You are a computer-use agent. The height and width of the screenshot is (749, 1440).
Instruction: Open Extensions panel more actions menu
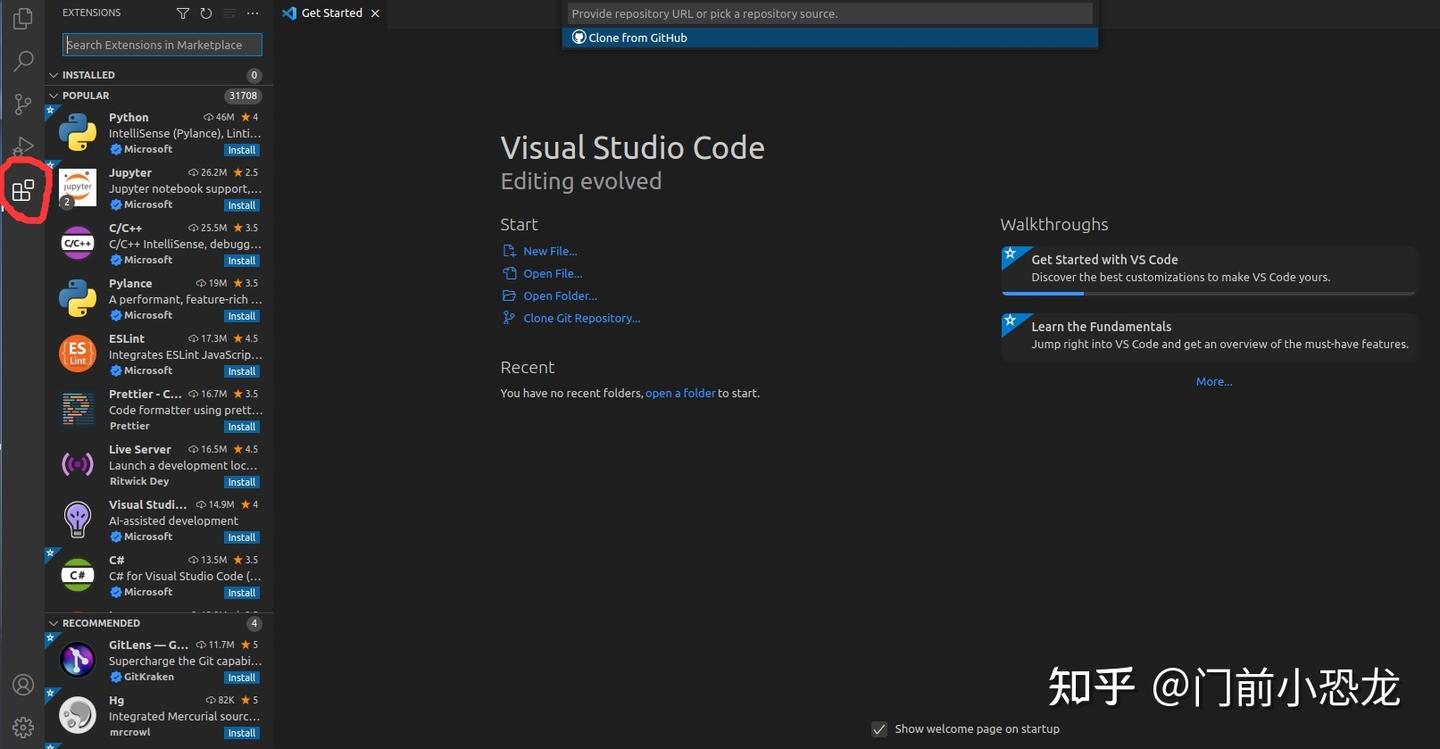[252, 13]
